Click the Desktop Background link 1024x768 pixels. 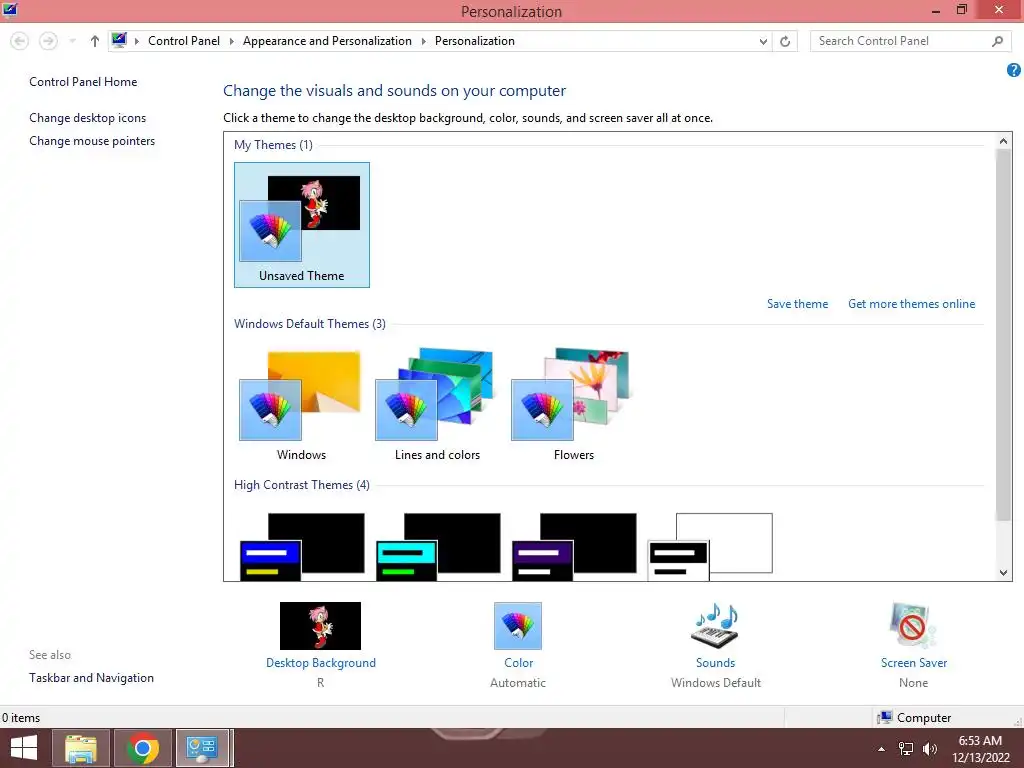click(321, 663)
